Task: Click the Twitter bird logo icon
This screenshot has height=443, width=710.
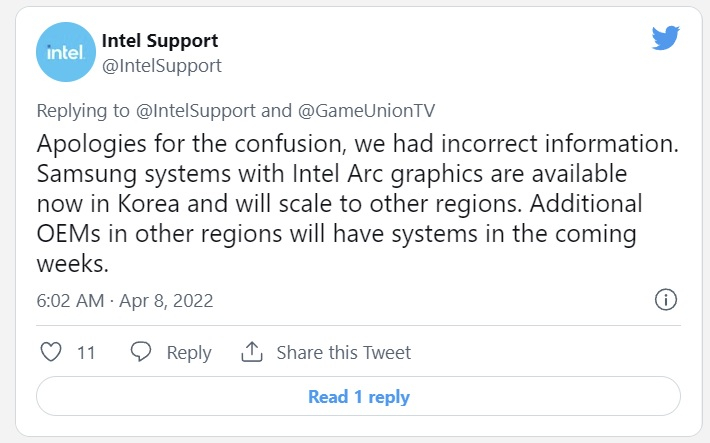Action: [x=665, y=39]
